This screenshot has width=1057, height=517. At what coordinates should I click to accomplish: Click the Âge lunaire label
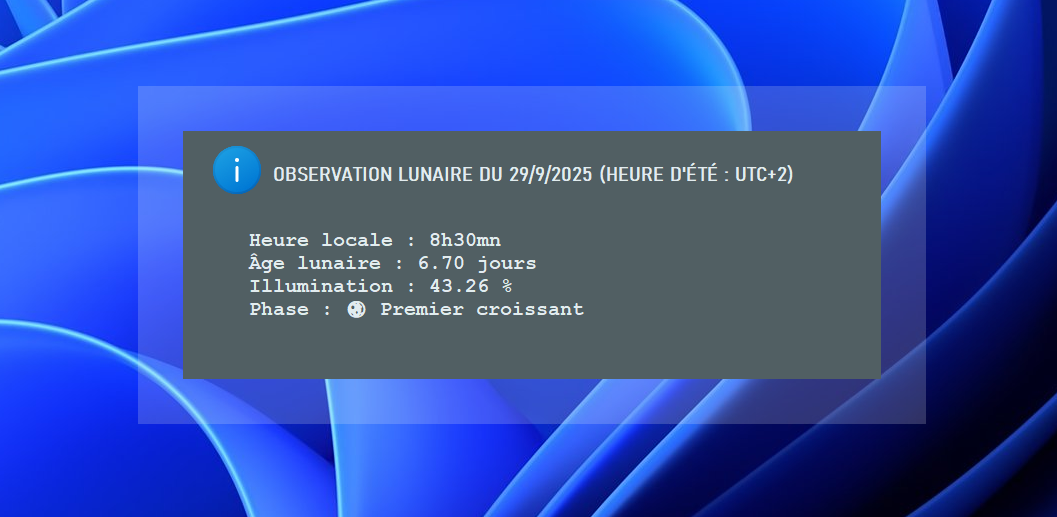(x=315, y=263)
